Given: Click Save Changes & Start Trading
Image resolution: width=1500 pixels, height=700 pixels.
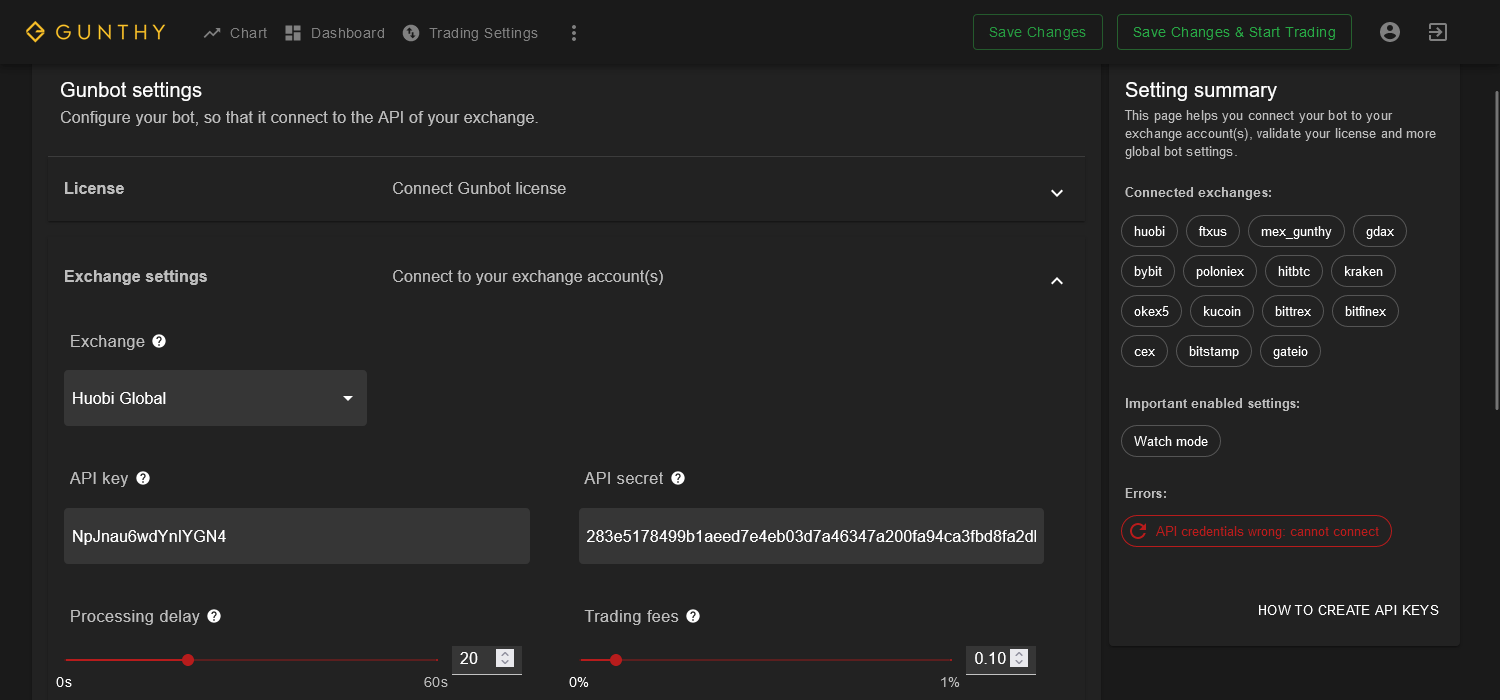Looking at the screenshot, I should click(1234, 32).
